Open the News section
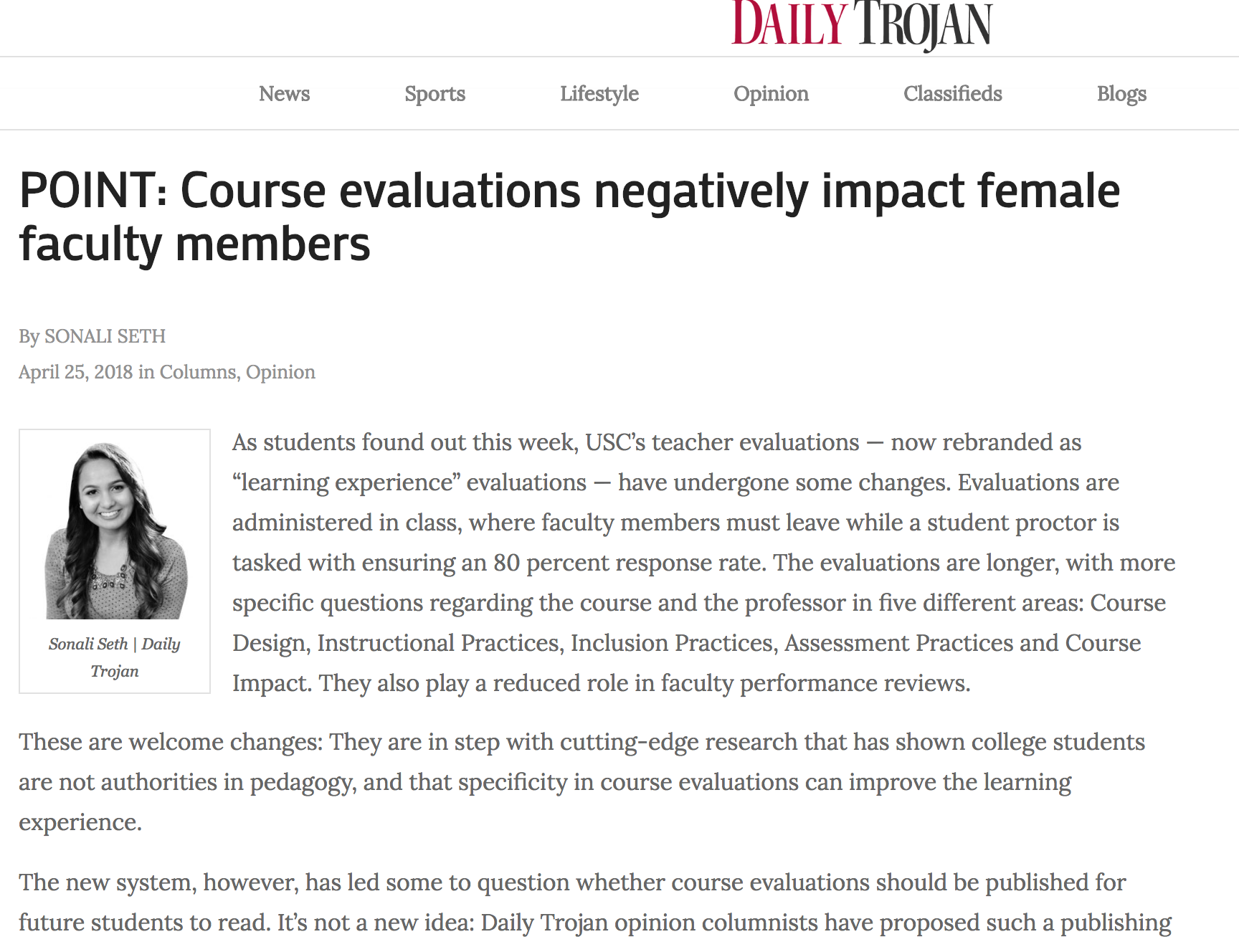Image resolution: width=1239 pixels, height=952 pixels. [285, 93]
